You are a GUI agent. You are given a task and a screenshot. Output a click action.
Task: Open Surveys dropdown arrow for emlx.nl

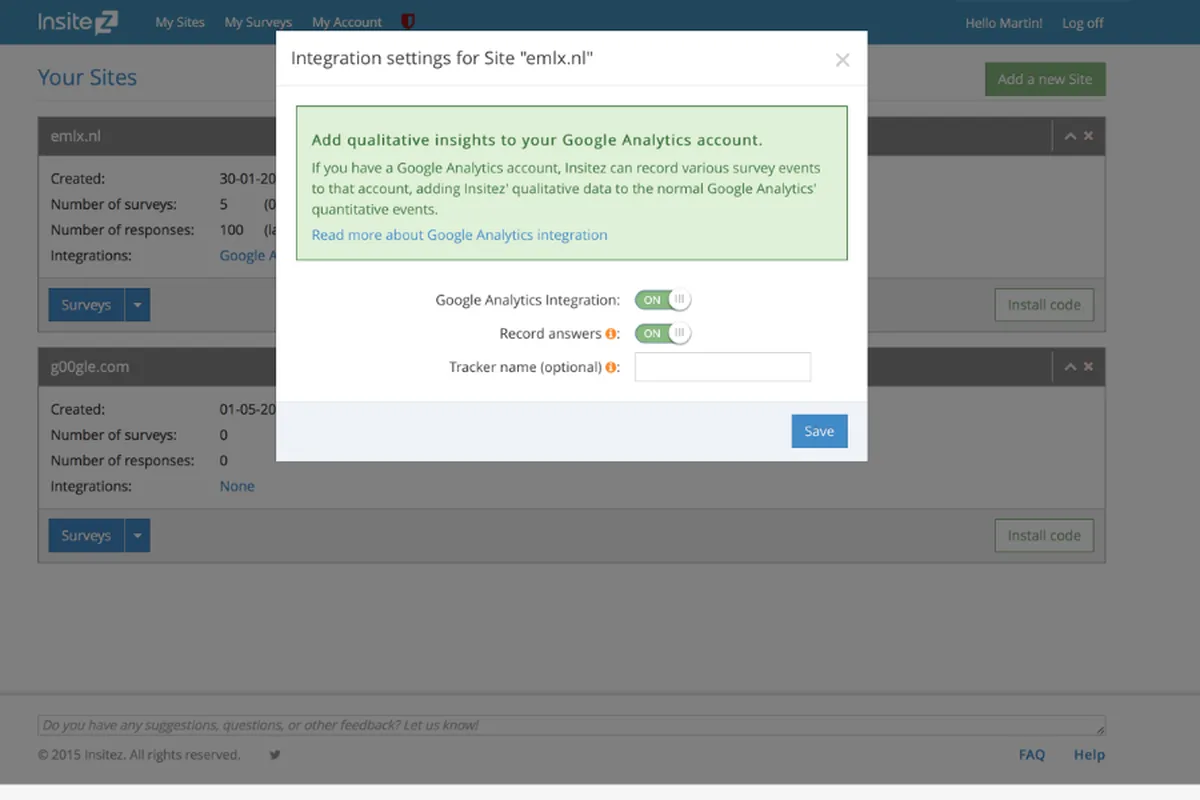point(138,305)
